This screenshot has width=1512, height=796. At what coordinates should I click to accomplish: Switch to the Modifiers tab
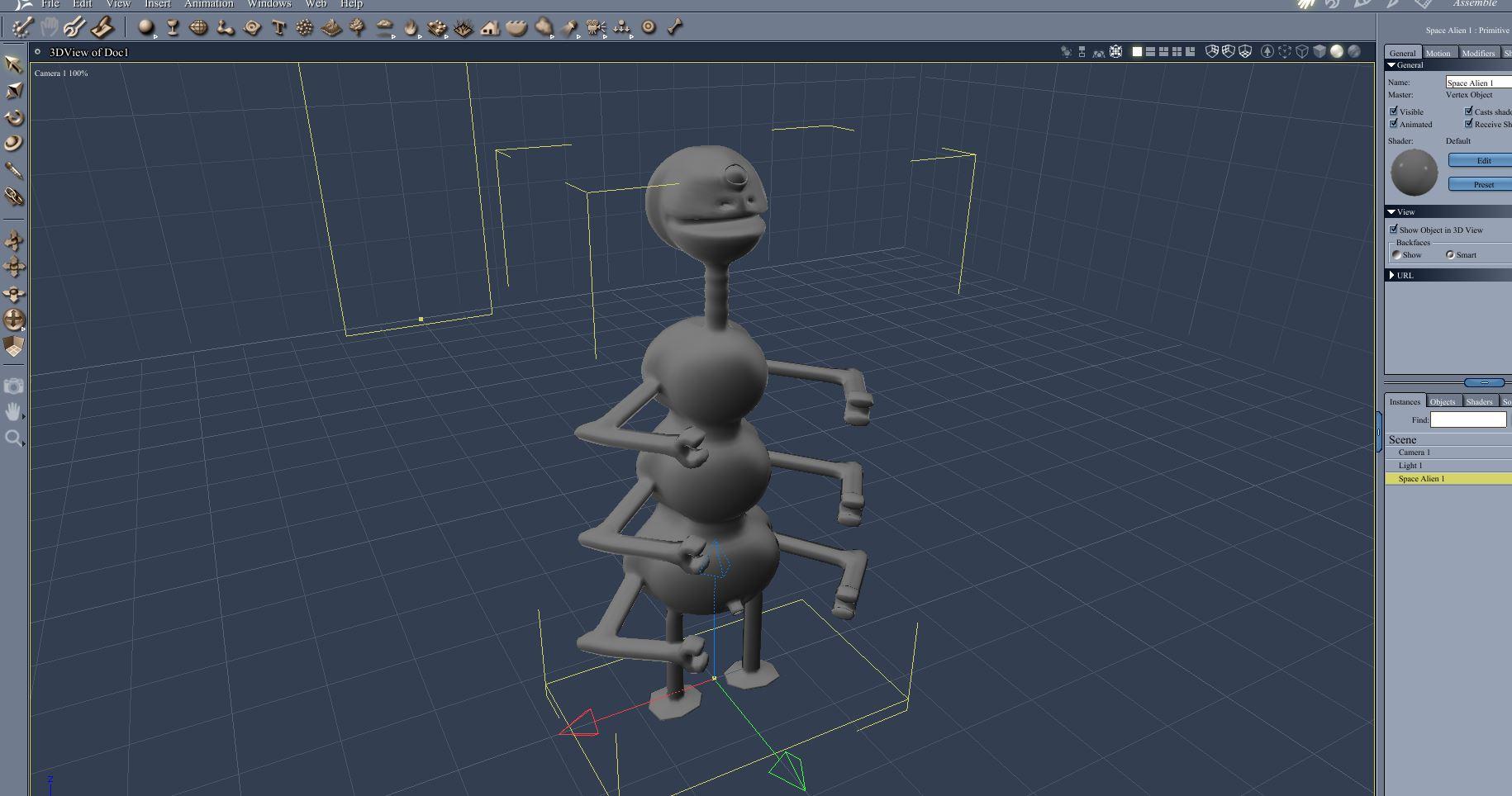[x=1478, y=53]
